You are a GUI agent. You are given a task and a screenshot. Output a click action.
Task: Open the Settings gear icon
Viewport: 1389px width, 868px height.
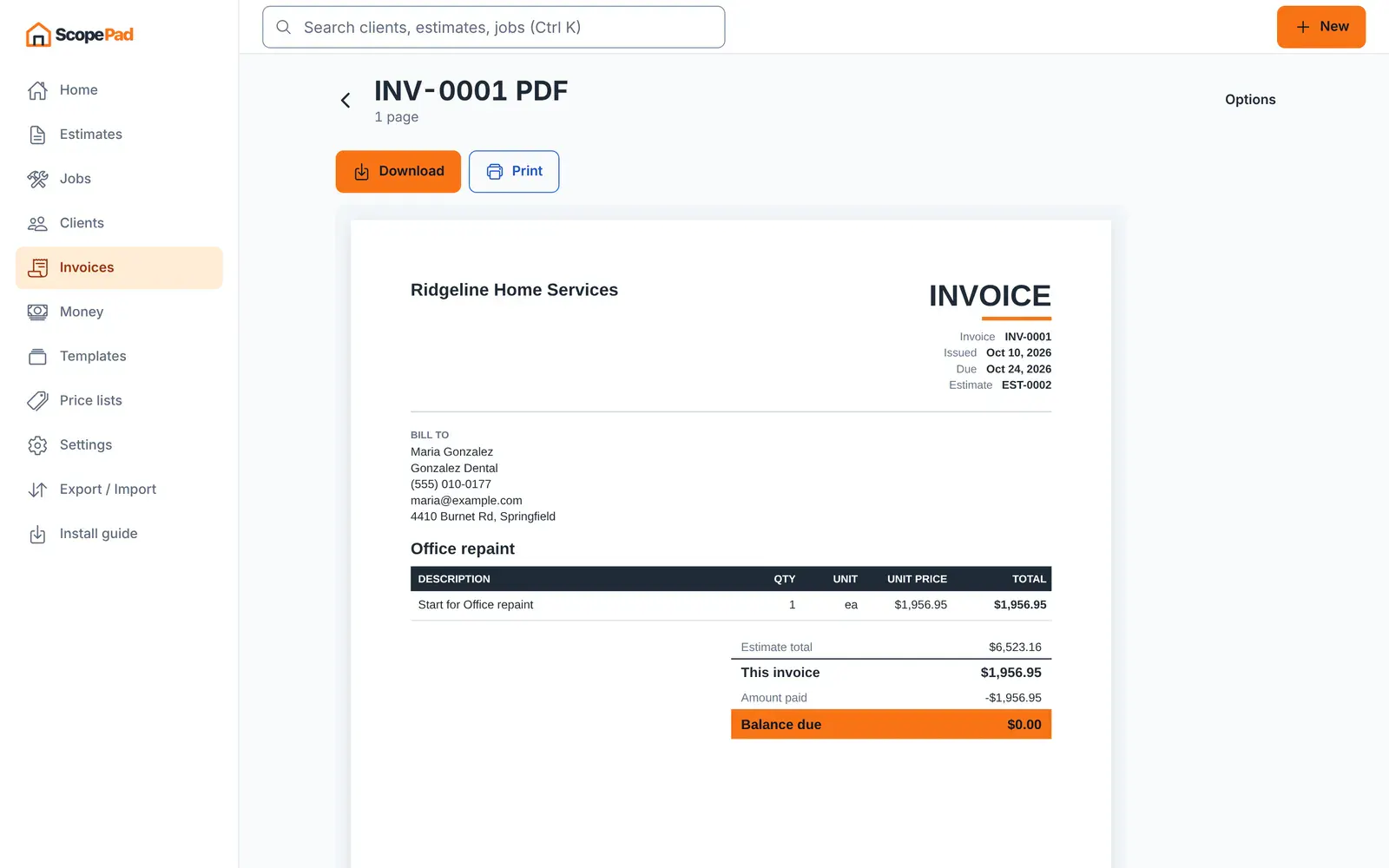(37, 444)
